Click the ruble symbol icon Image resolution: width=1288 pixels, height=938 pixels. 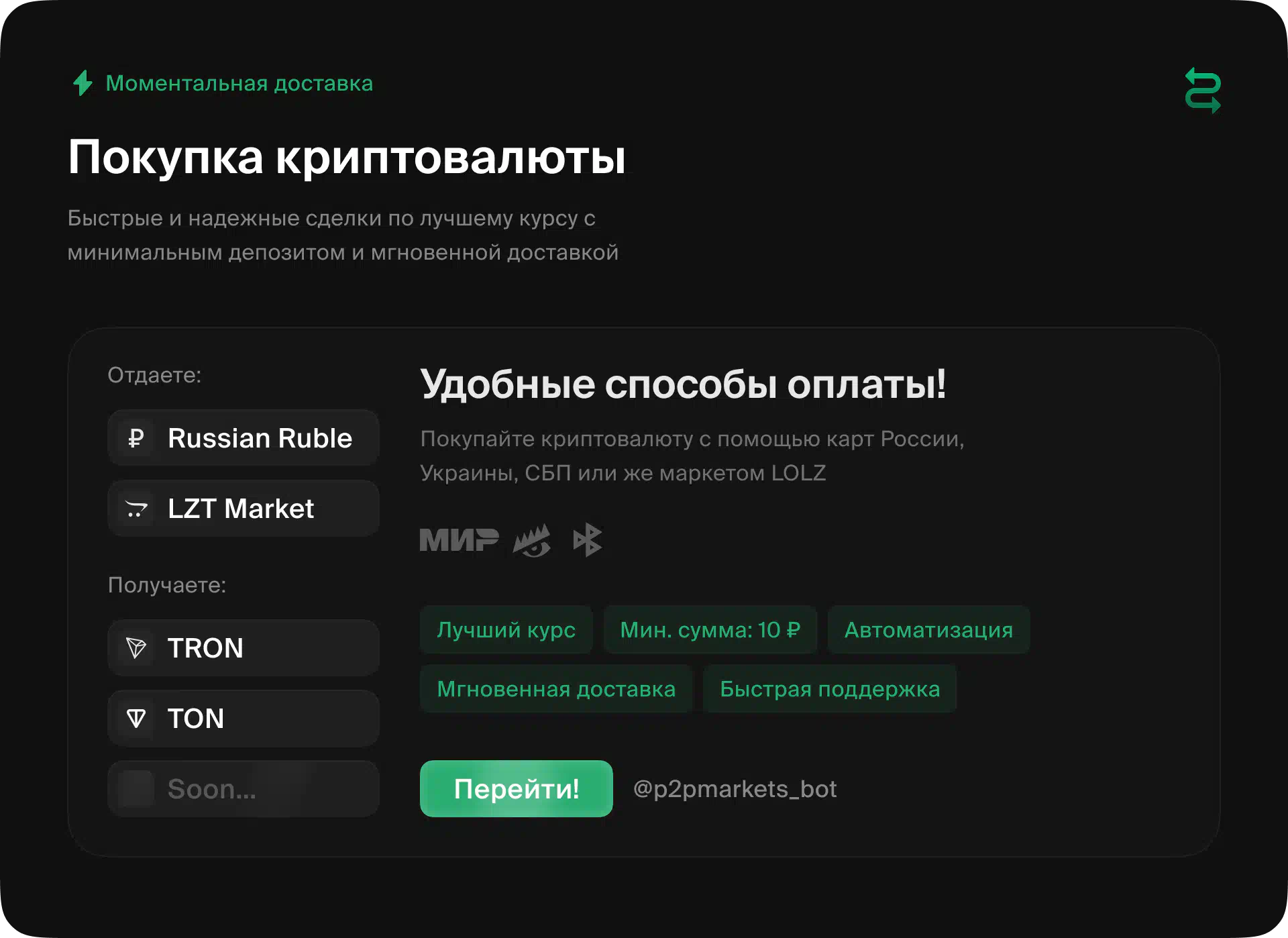click(136, 438)
